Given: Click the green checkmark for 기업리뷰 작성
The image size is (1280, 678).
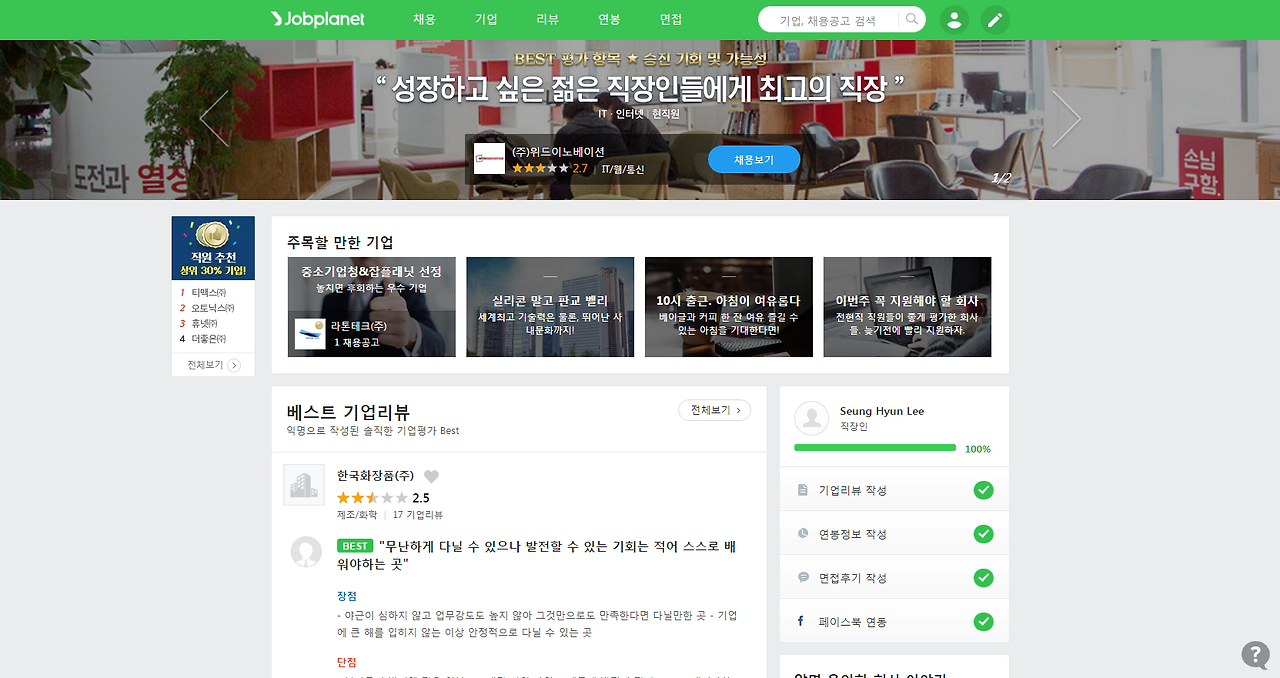Looking at the screenshot, I should click(x=983, y=490).
